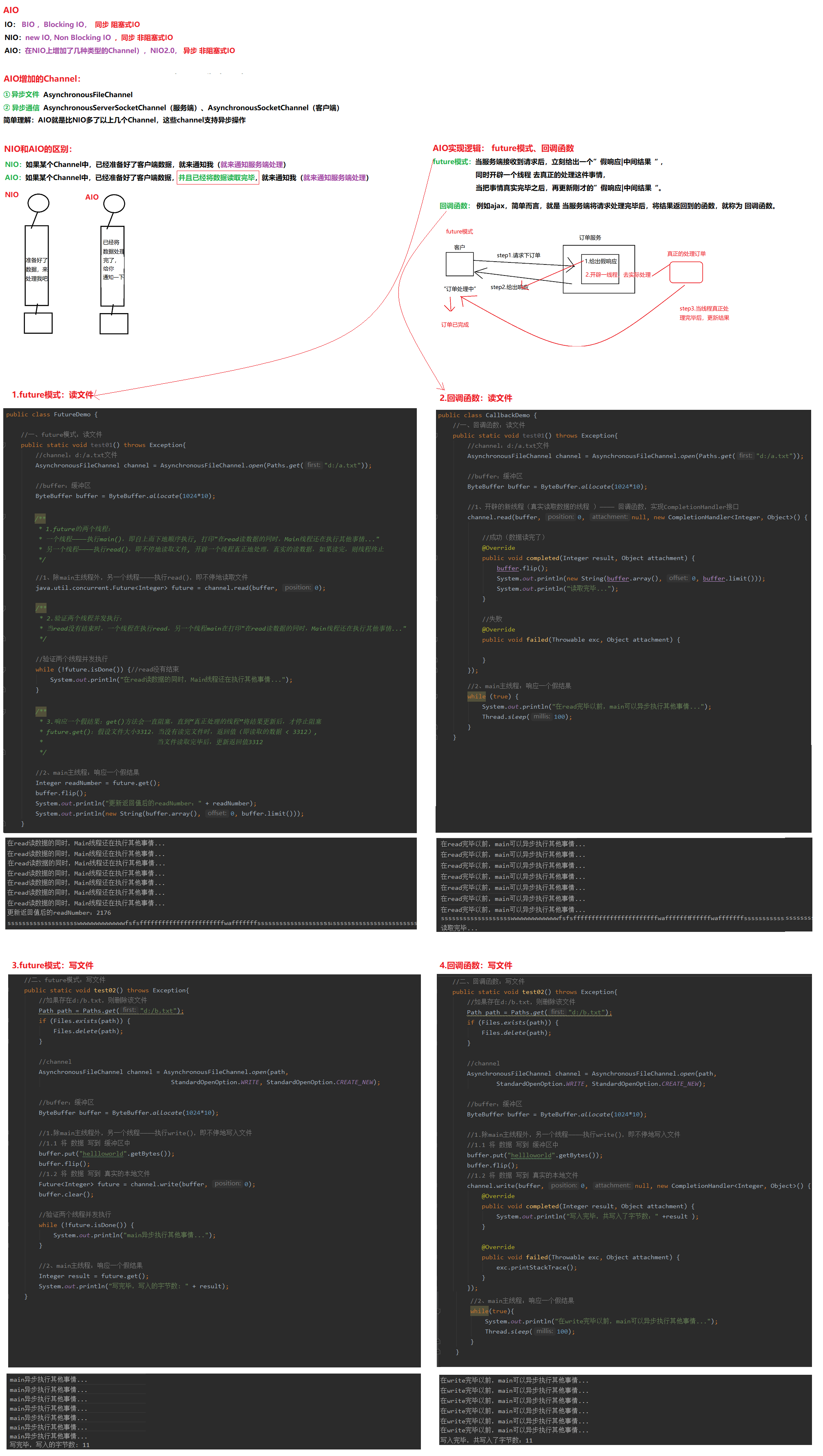Click the NIO diagram top circle
This screenshot has height=1456, width=823.
(x=38, y=202)
